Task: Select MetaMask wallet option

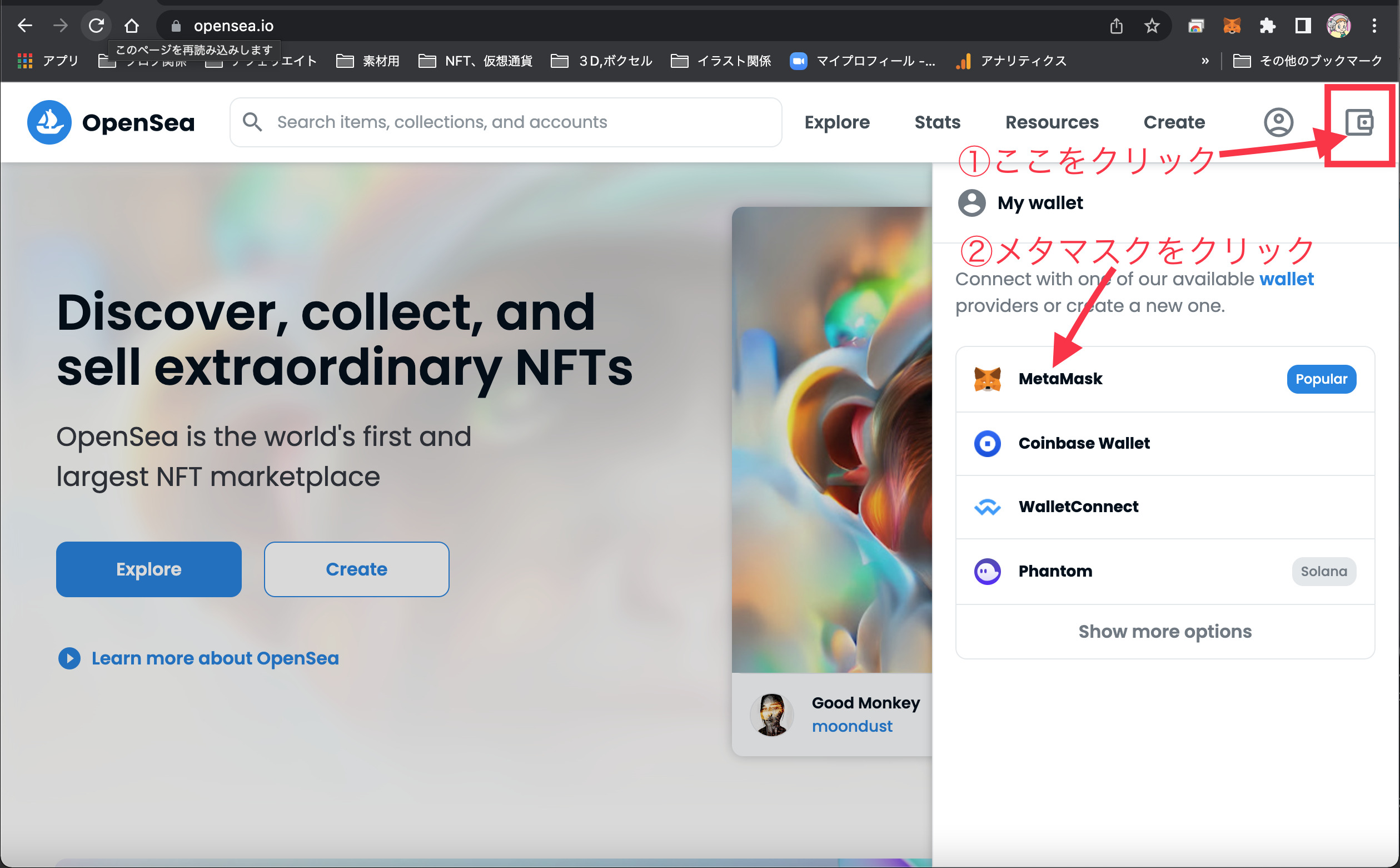Action: click(x=1165, y=379)
